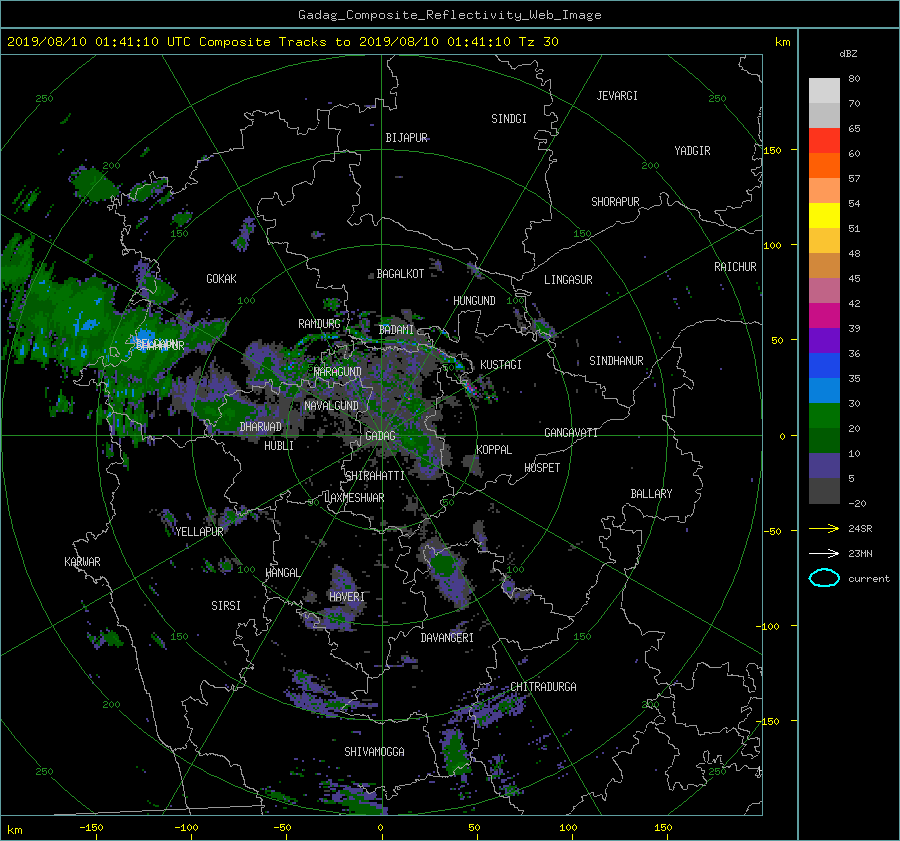Image resolution: width=900 pixels, height=841 pixels.
Task: Click the yellow 54 dBZ legend swatch
Action: coord(824,216)
